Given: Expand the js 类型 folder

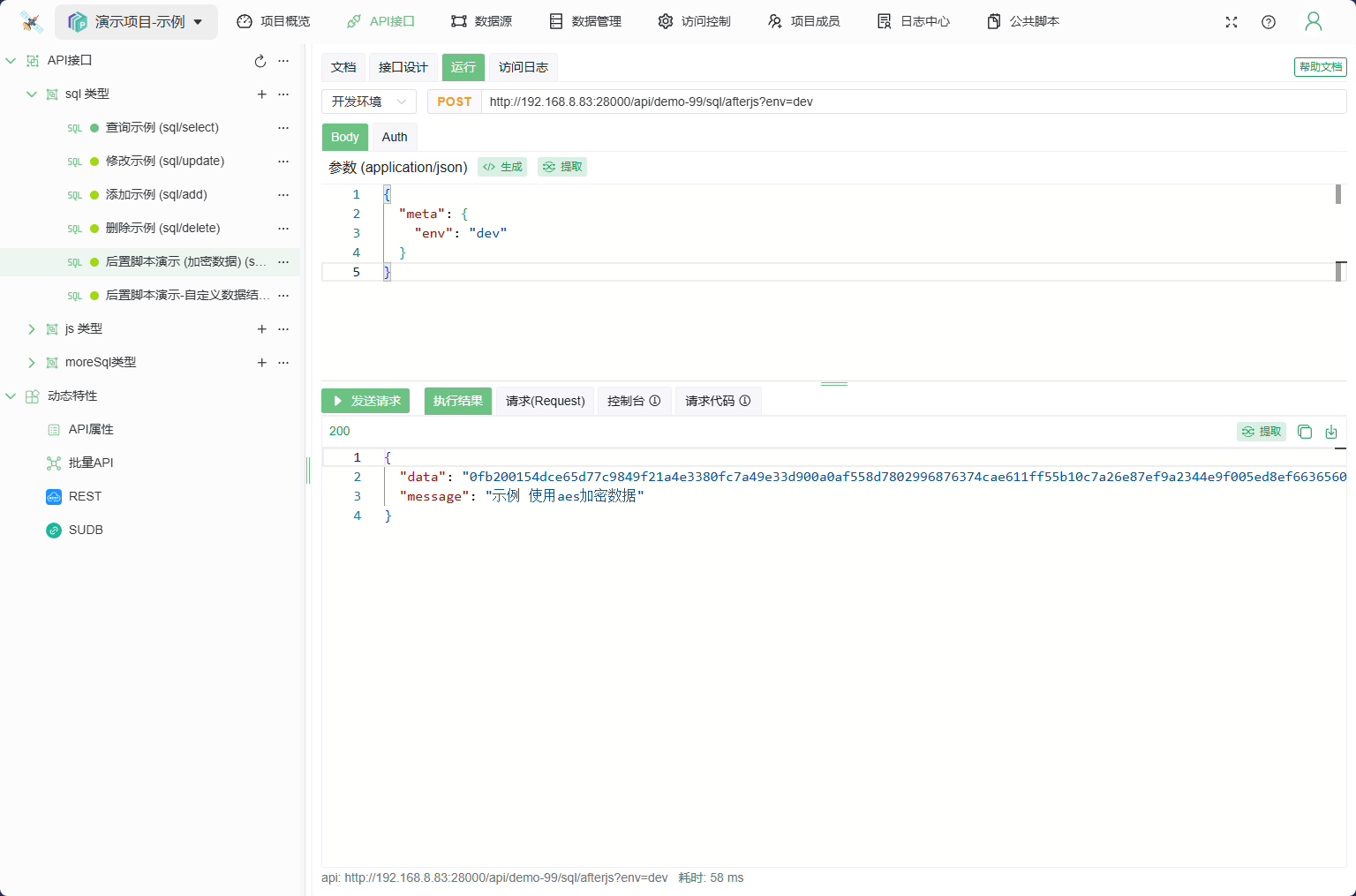Looking at the screenshot, I should [x=32, y=329].
